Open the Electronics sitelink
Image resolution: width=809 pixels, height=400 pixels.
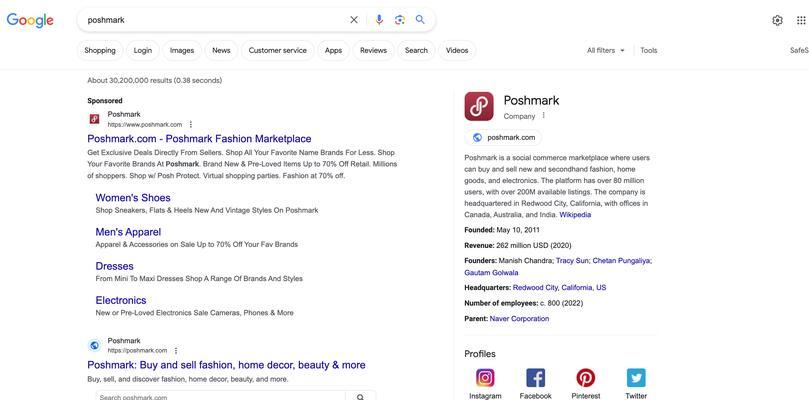pyautogui.click(x=121, y=300)
